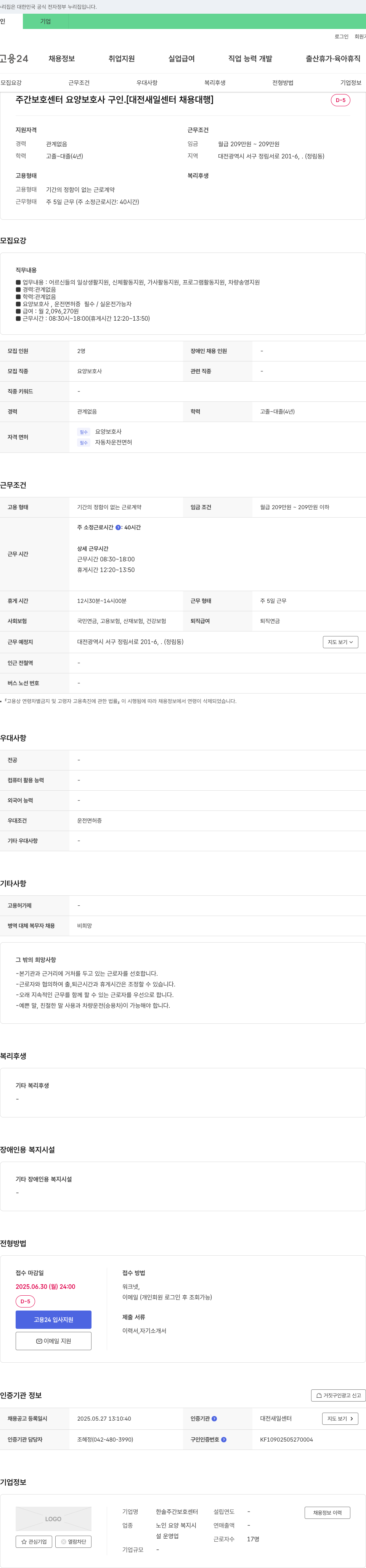
Task: Click 노인 요양 복지시설 운영업 industry text
Action: (176, 1530)
